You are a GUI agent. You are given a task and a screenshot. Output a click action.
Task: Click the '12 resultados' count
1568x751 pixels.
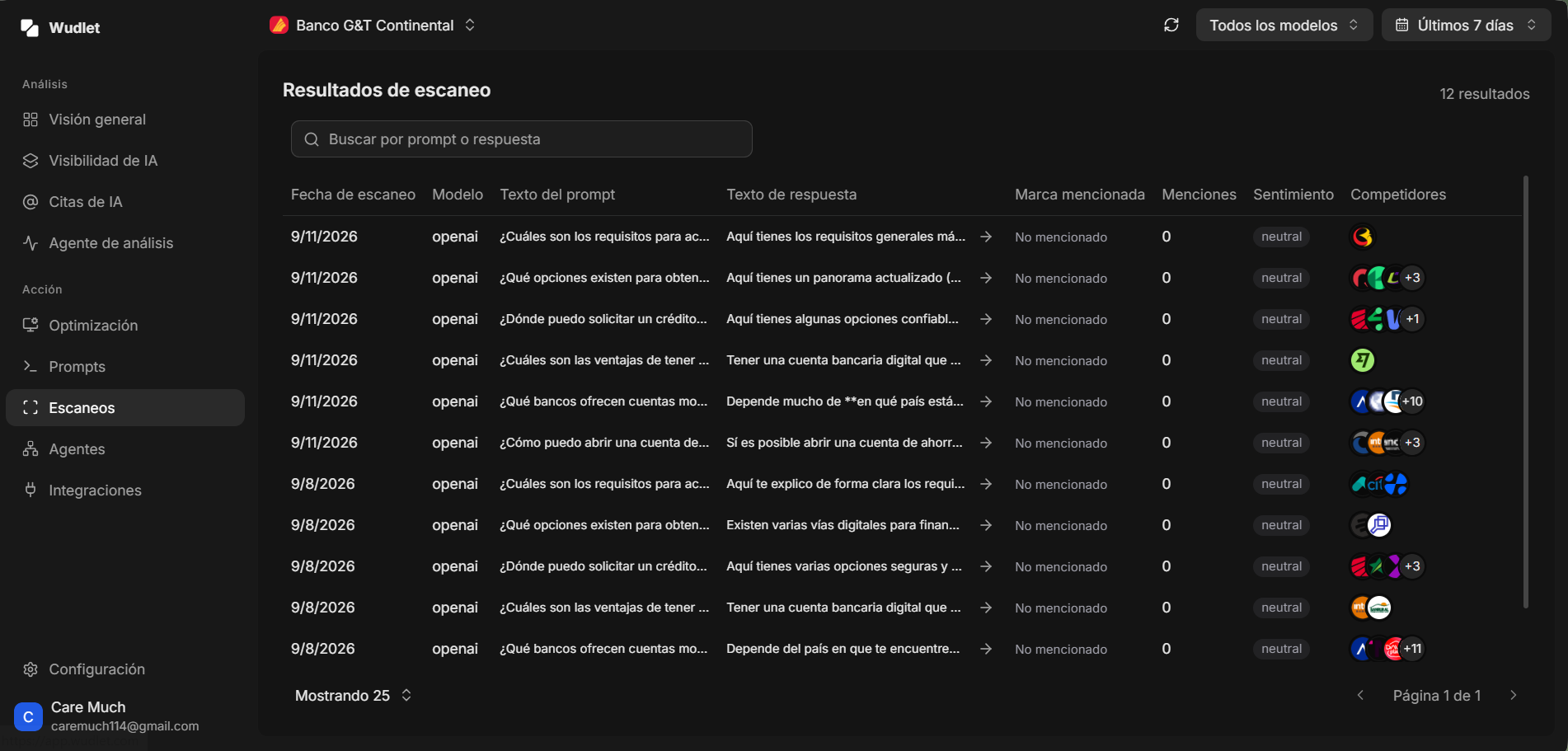pos(1484,94)
